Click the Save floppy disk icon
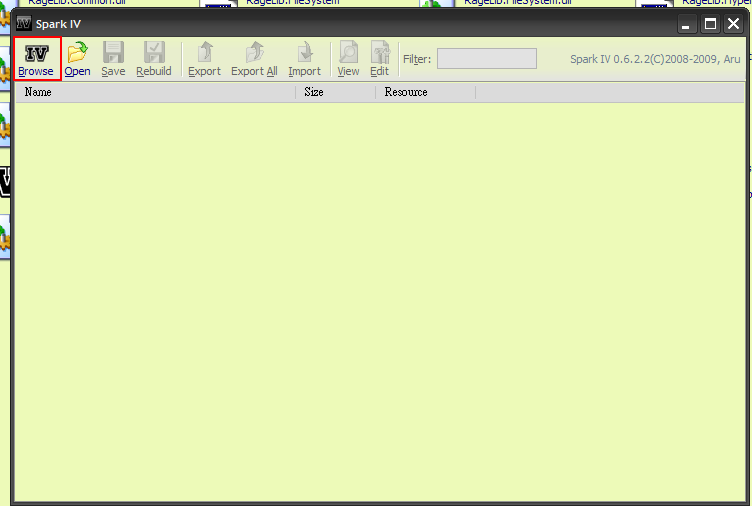752x506 pixels. click(x=113, y=58)
